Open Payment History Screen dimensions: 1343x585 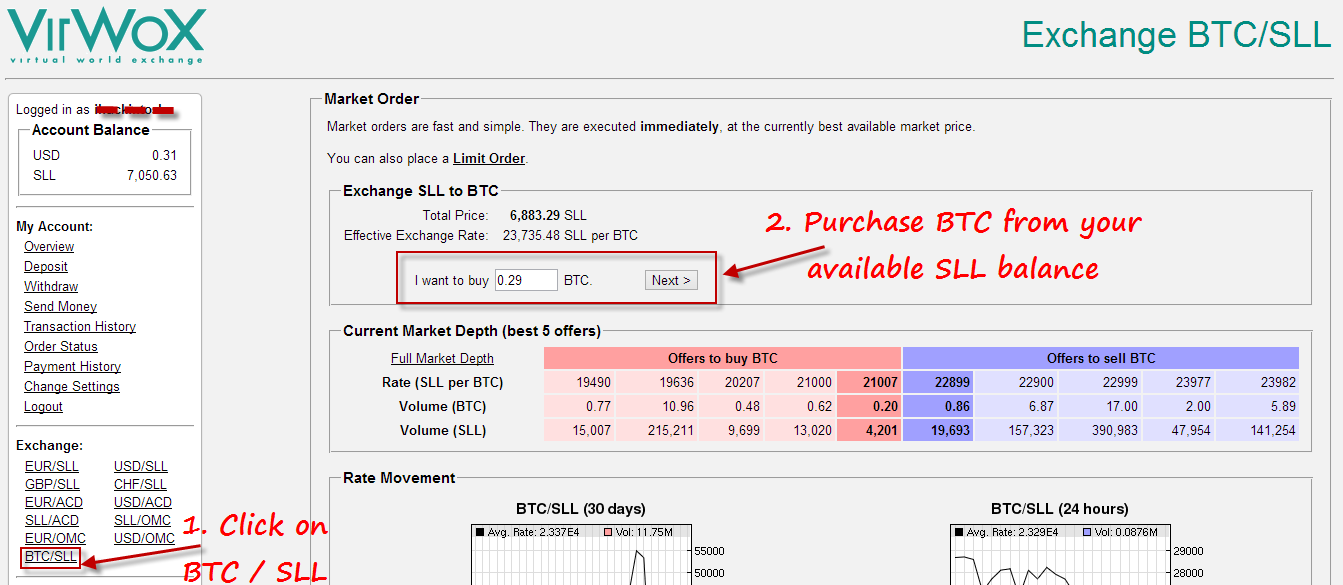pyautogui.click(x=72, y=367)
